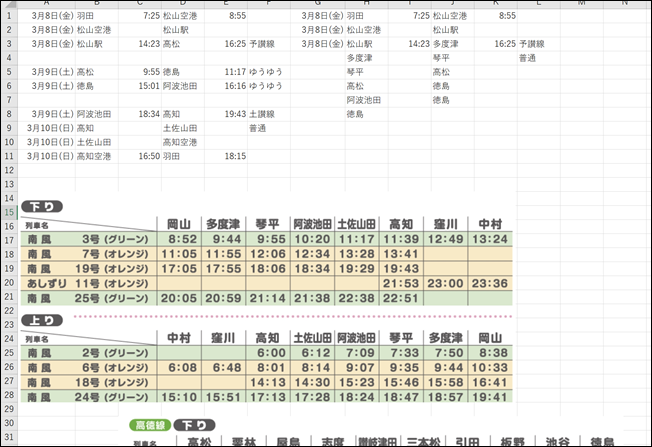Click the 18:15 arrival cell in row 11
This screenshot has height=447, width=652.
click(x=226, y=156)
